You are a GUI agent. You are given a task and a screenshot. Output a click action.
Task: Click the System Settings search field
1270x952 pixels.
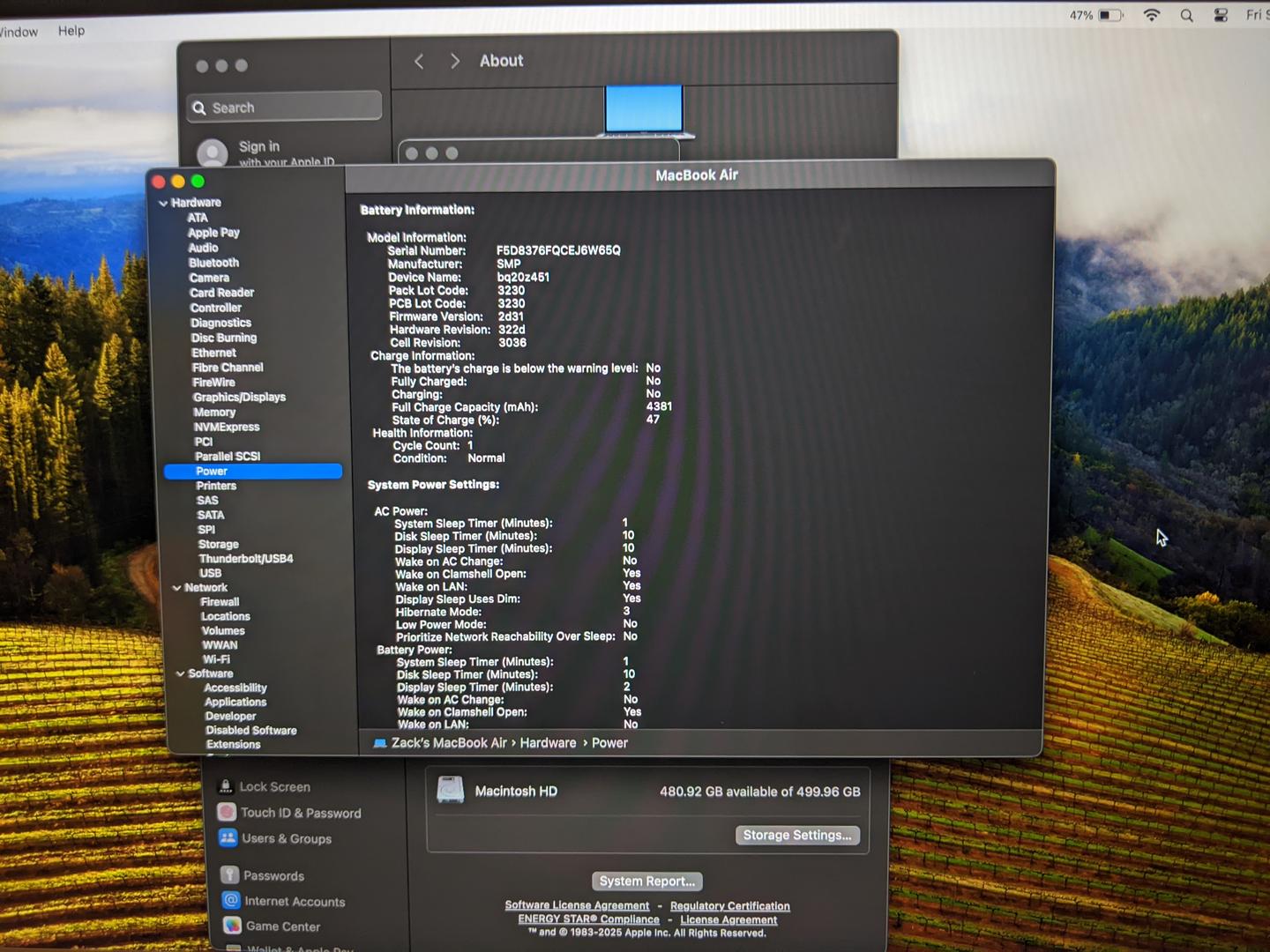(285, 108)
